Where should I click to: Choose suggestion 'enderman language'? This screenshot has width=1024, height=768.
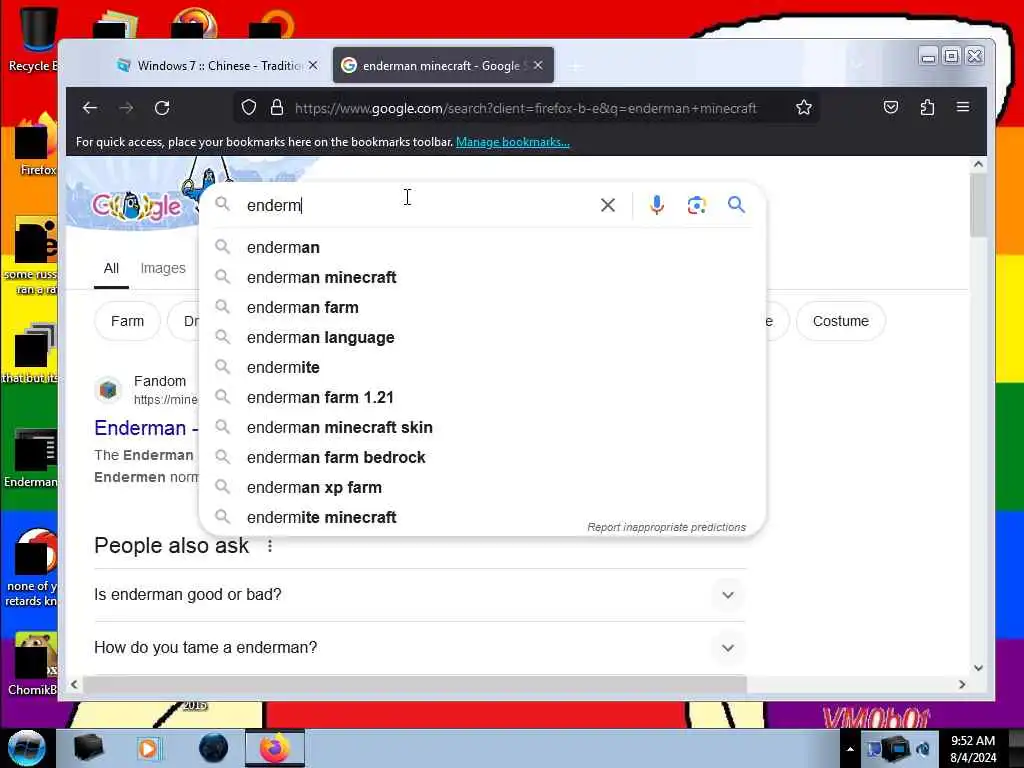[x=482, y=338]
